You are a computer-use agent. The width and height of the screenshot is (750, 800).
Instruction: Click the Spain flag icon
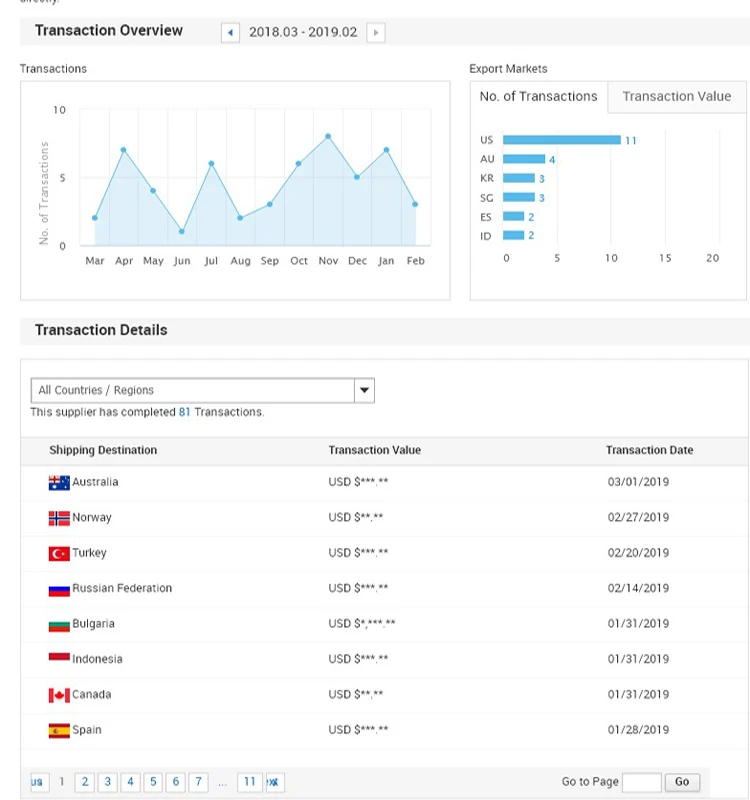pos(59,730)
